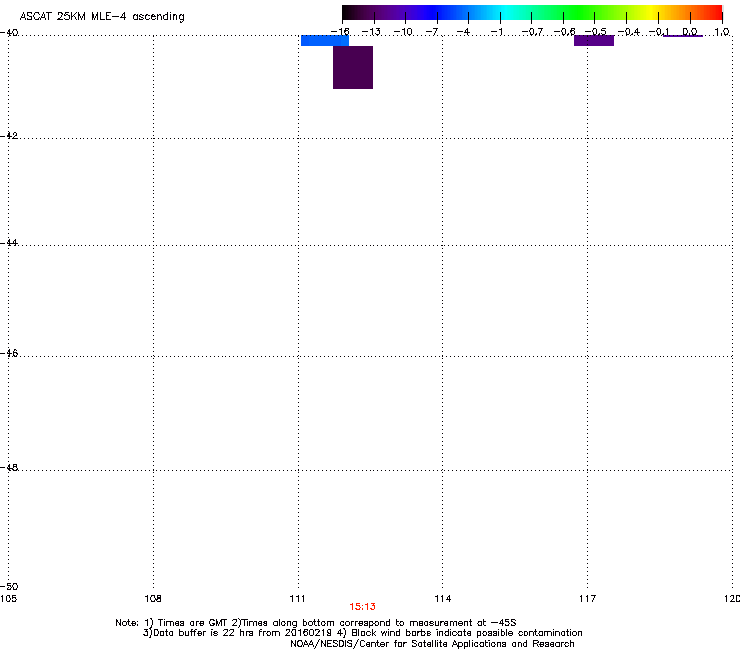740x650 pixels.
Task: Click the latitude -48 axis label
Action: tap(9, 467)
